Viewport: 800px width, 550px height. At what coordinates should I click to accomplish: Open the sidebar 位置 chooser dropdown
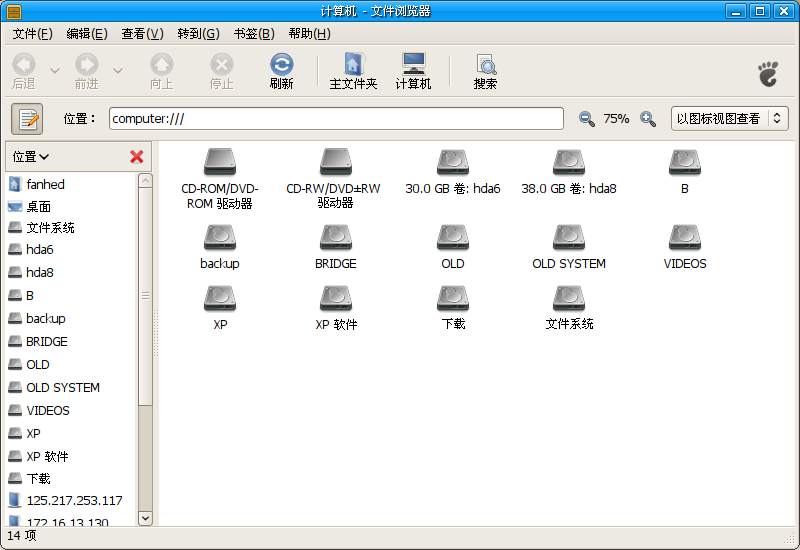(31, 157)
